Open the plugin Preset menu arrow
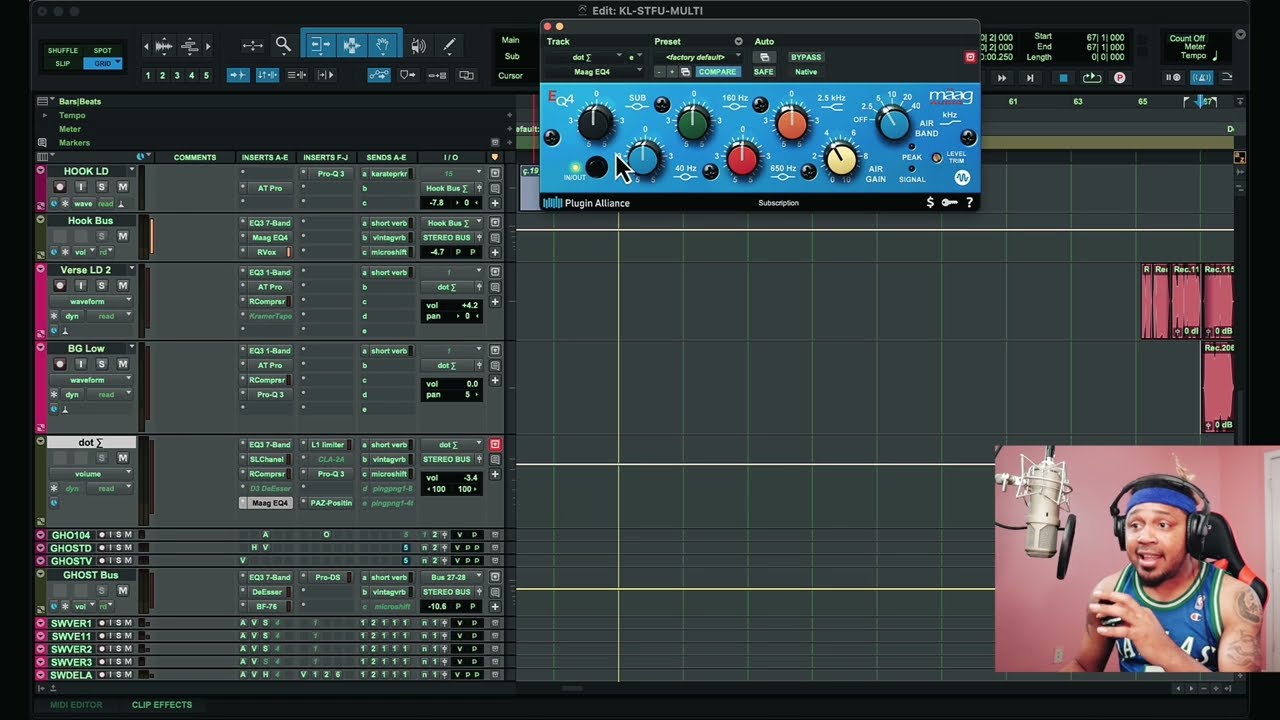Viewport: 1280px width, 720px height. [738, 41]
